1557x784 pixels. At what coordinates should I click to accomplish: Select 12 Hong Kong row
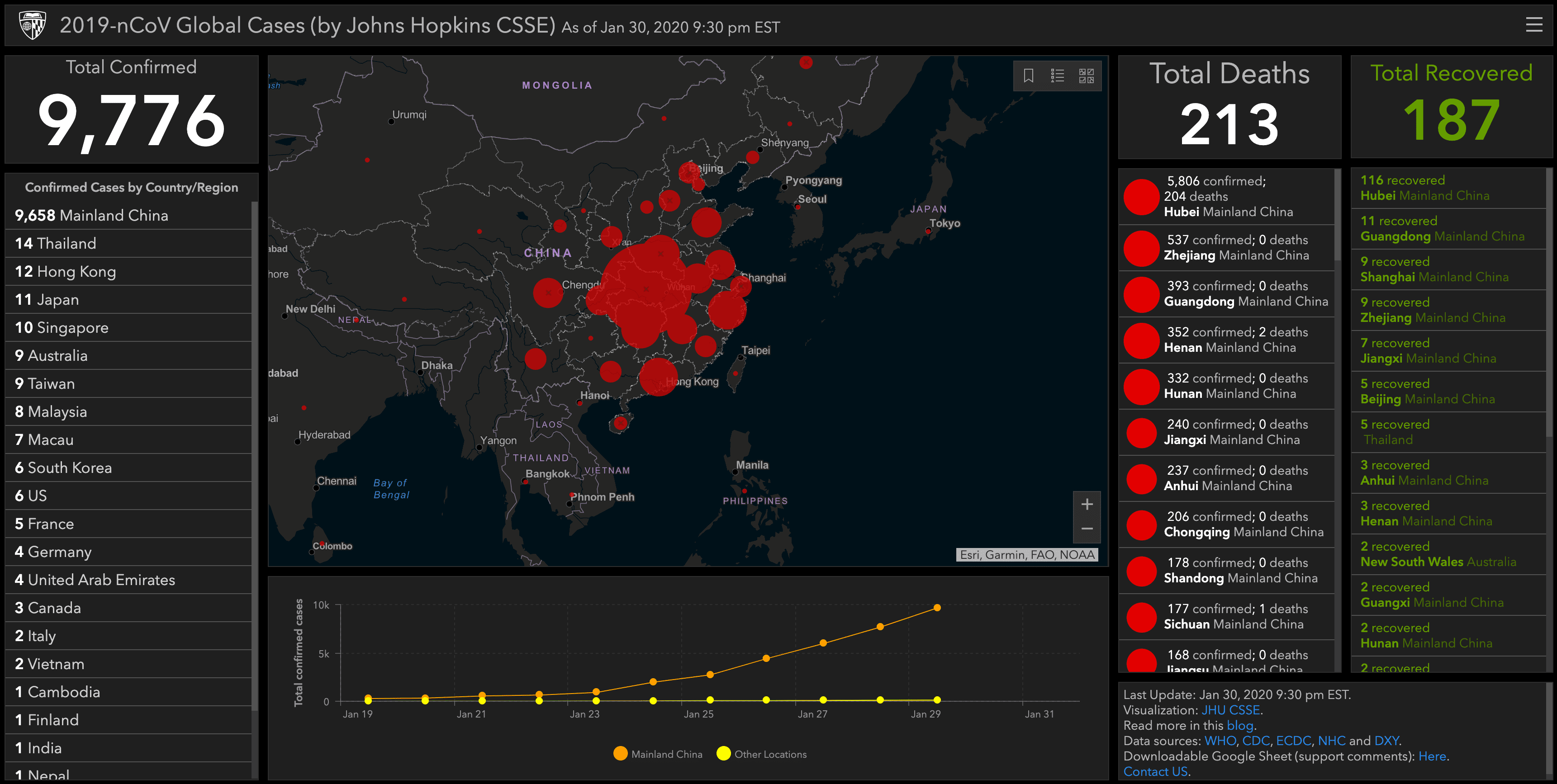pyautogui.click(x=128, y=271)
